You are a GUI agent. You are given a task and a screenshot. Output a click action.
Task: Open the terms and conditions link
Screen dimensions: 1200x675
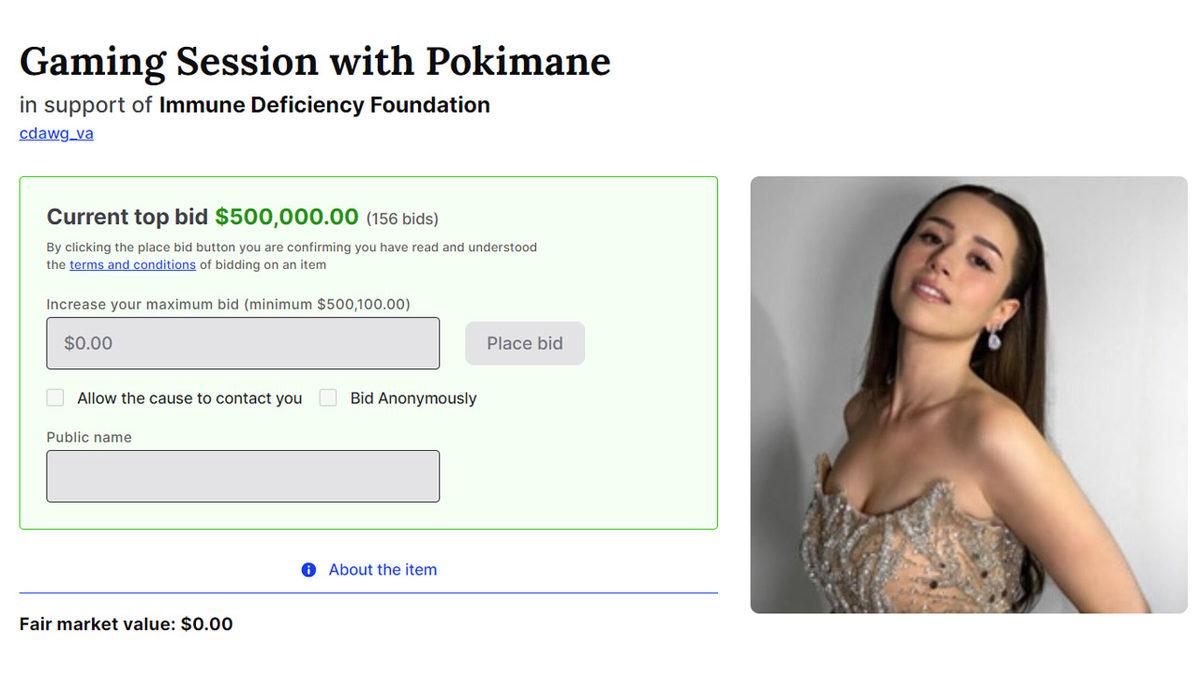click(x=132, y=265)
